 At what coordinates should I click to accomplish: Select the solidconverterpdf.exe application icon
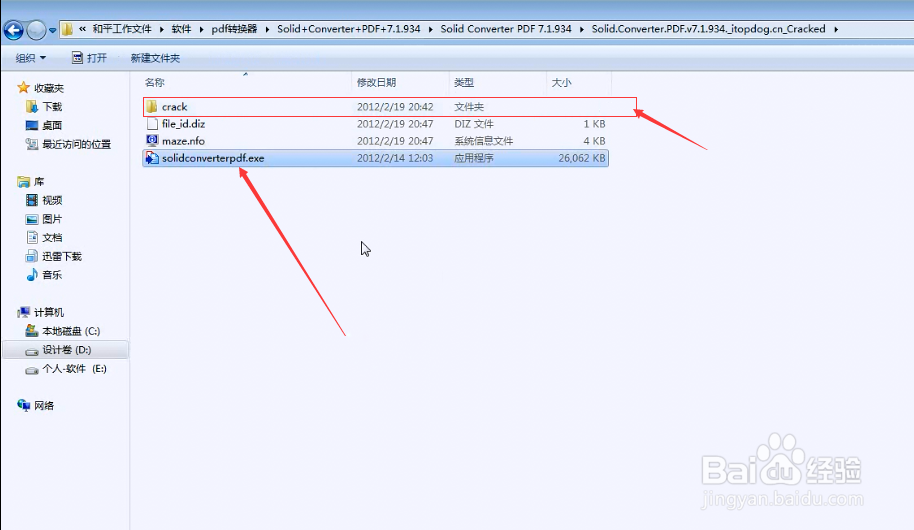click(x=152, y=158)
